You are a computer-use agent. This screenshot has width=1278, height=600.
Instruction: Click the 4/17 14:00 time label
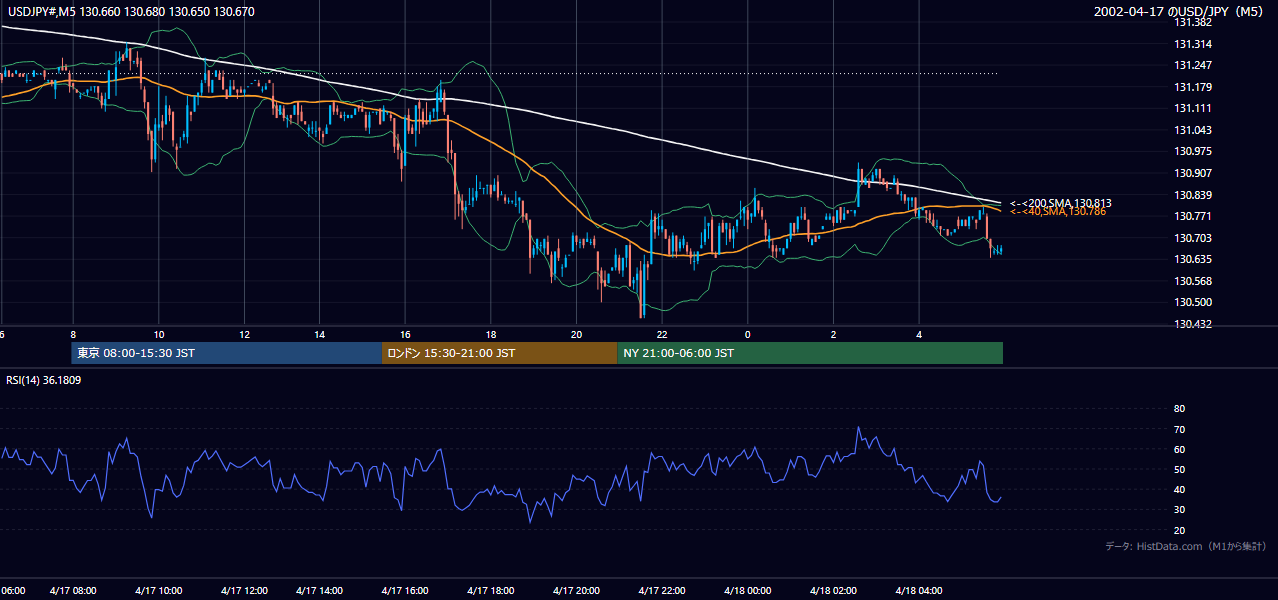(319, 591)
